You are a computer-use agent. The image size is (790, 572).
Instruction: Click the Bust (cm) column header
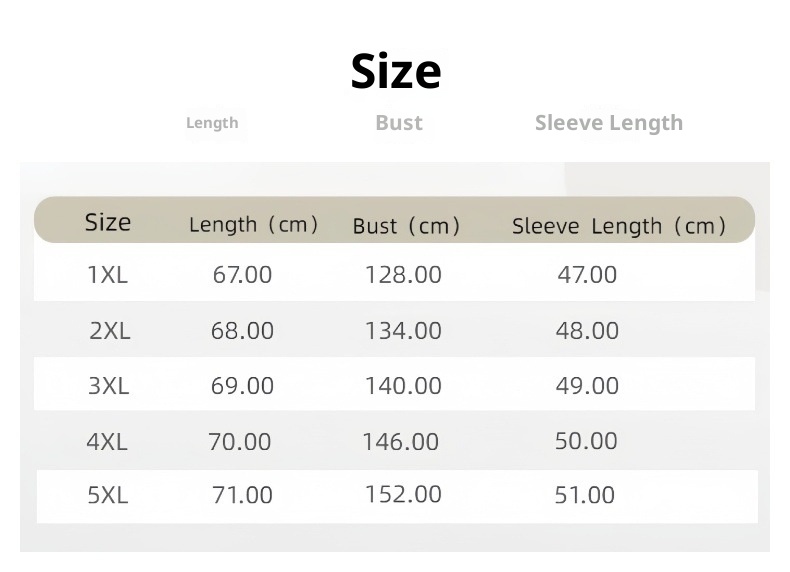406,226
